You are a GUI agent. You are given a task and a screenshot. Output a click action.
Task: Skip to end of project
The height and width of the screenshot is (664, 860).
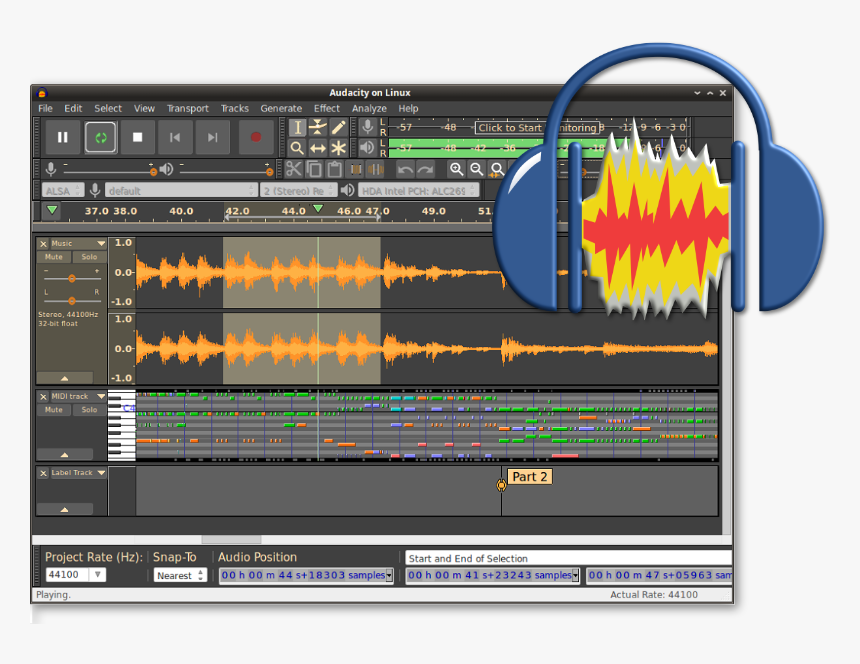click(x=213, y=137)
